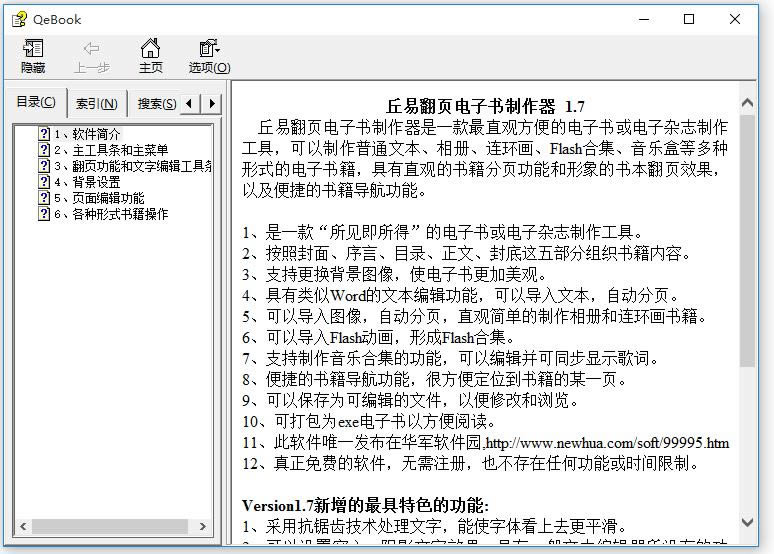Switch to the 搜索(S) tab

pos(156,104)
